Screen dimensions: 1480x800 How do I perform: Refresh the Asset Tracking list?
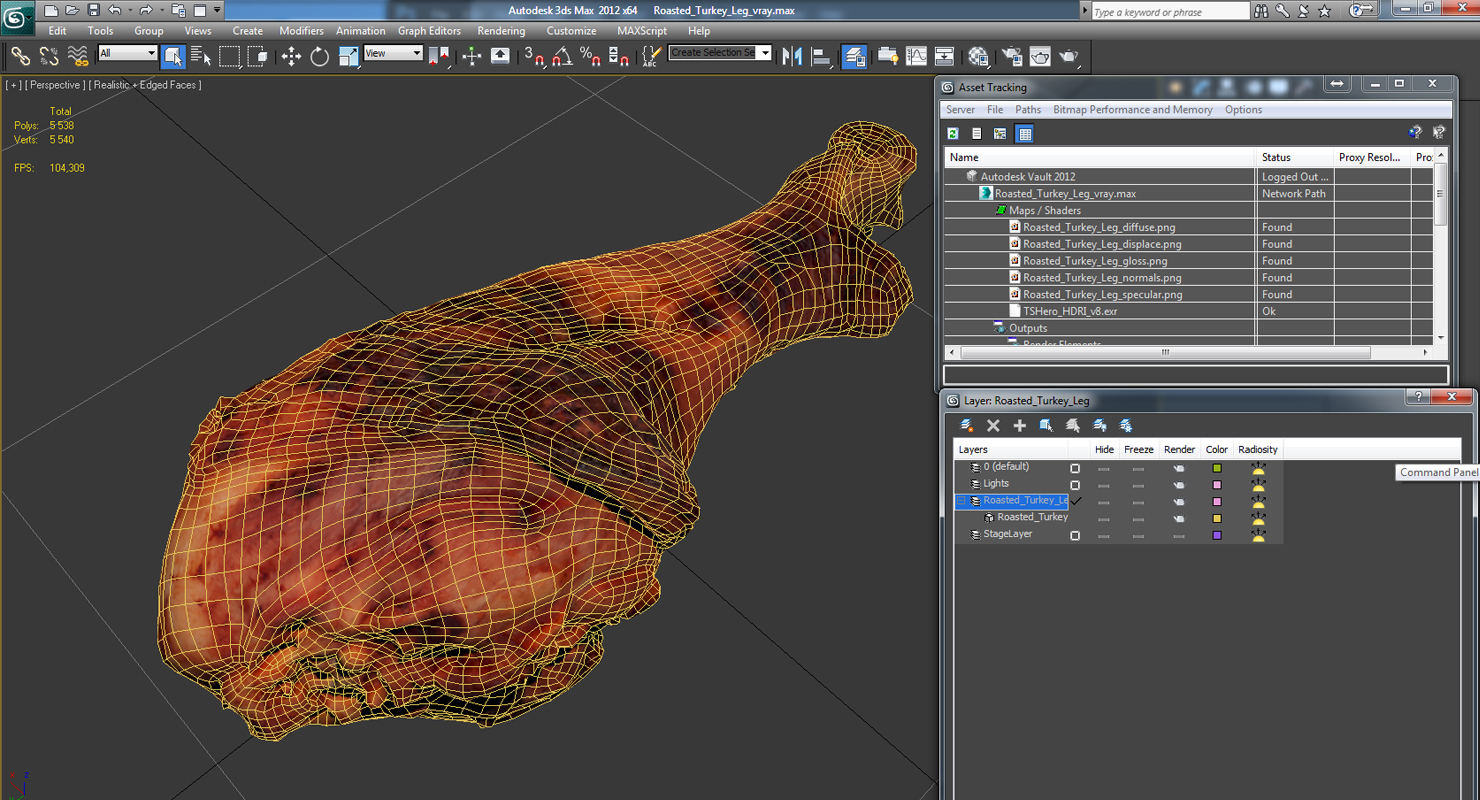click(953, 134)
